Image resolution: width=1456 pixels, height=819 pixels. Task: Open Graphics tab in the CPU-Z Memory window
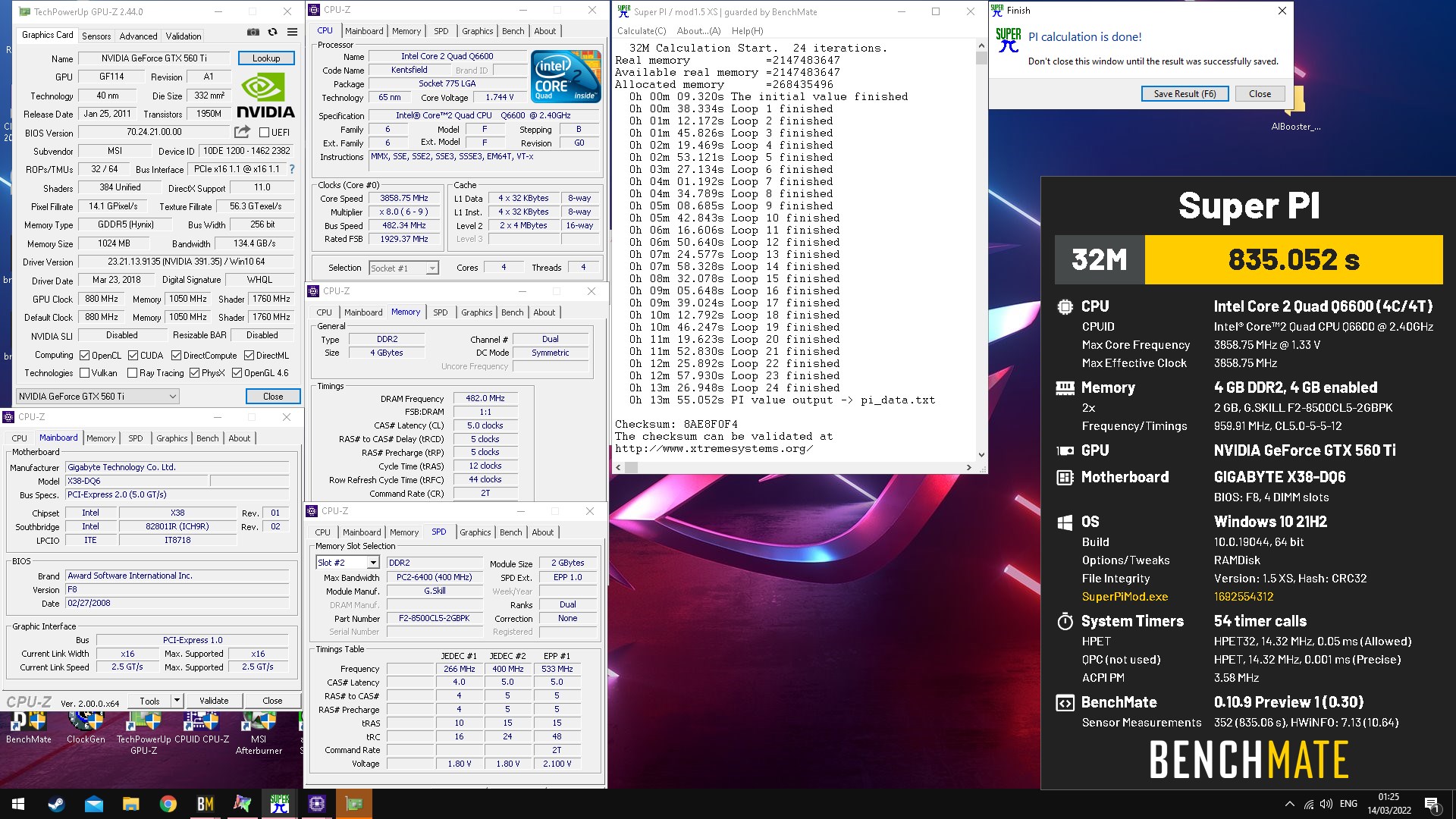tap(476, 312)
